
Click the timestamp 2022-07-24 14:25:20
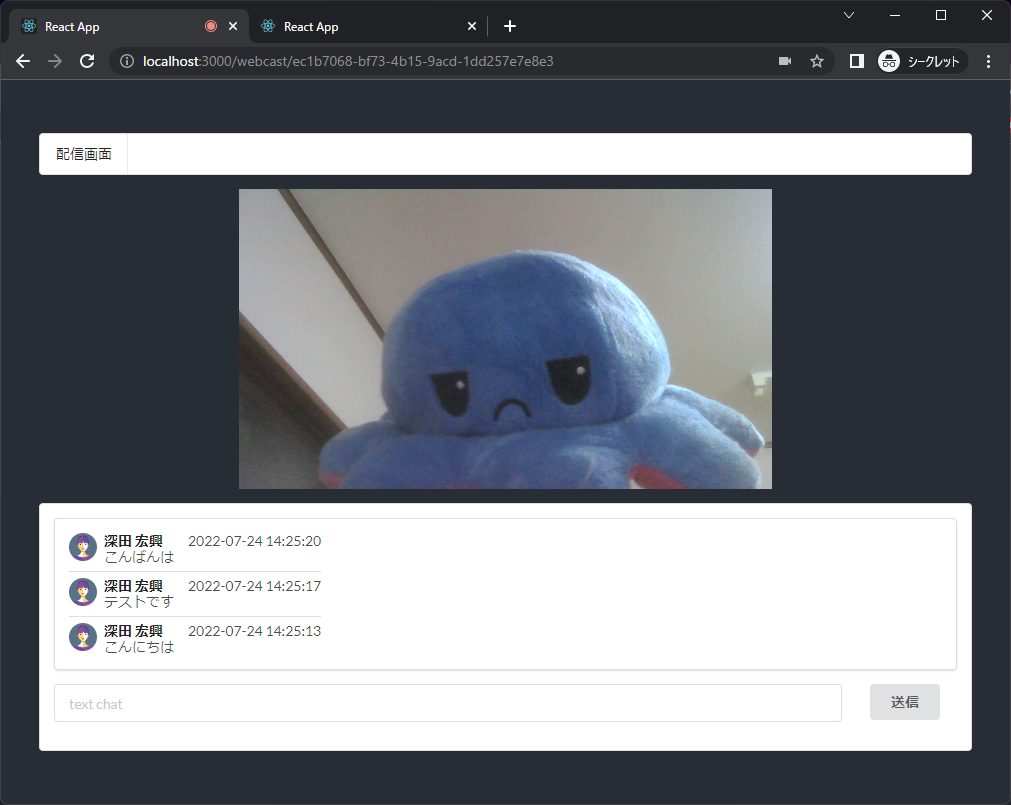click(x=255, y=541)
